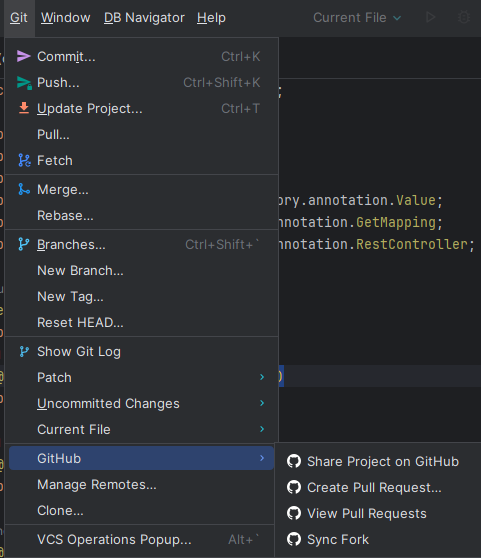Click GitHub logo beside Share Project
Screen dimensions: 481x558
[294, 461]
